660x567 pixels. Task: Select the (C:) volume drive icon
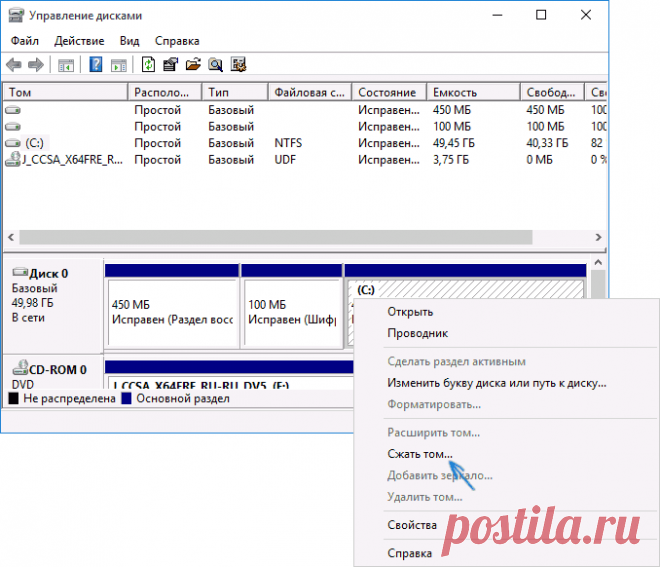13,144
